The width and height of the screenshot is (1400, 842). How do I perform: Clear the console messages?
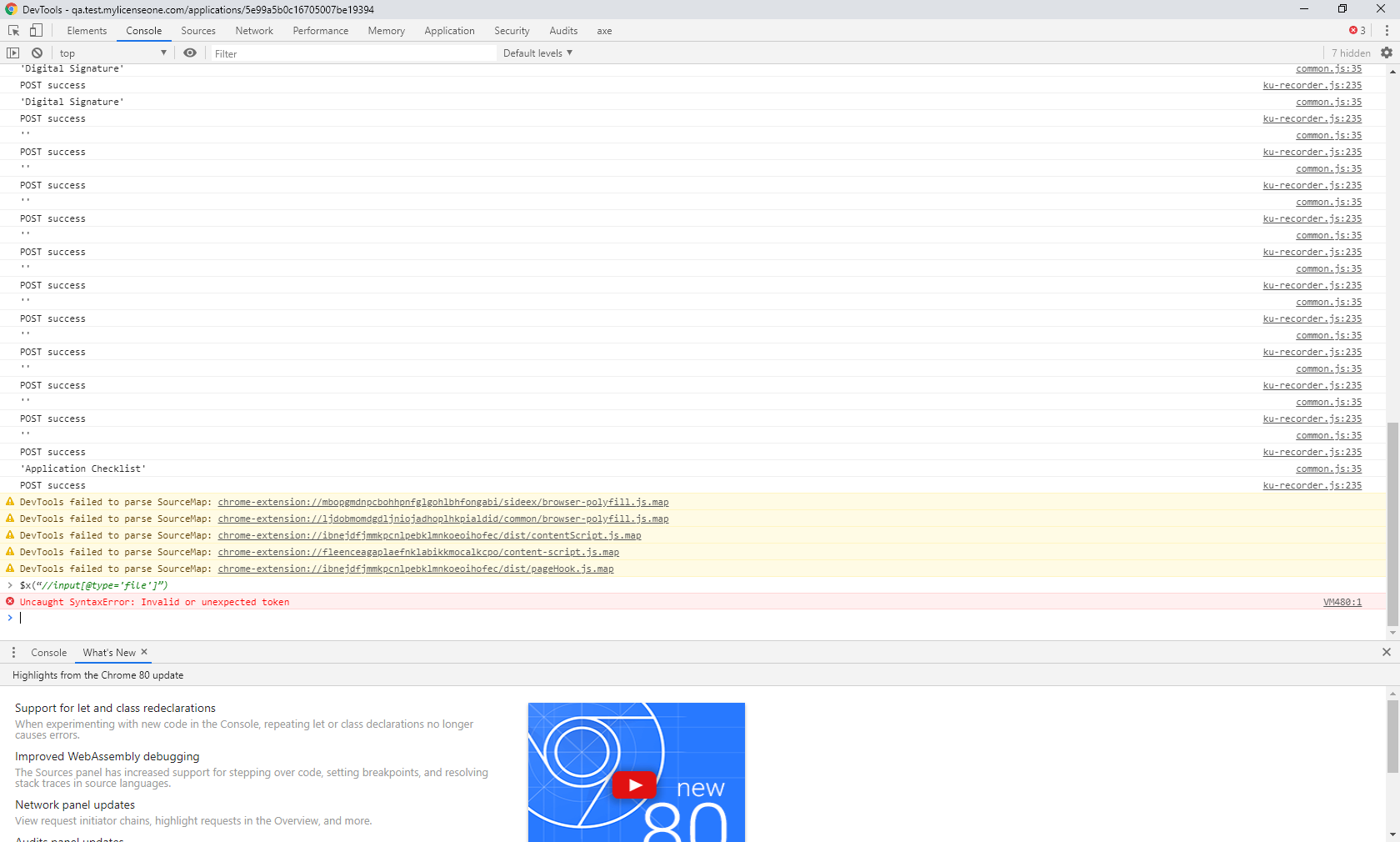pyautogui.click(x=37, y=52)
